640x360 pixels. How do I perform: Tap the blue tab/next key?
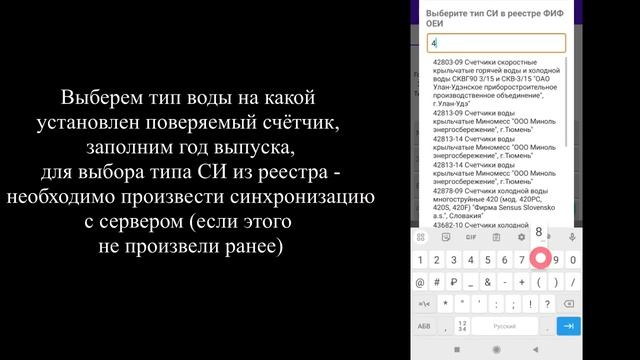tap(569, 326)
